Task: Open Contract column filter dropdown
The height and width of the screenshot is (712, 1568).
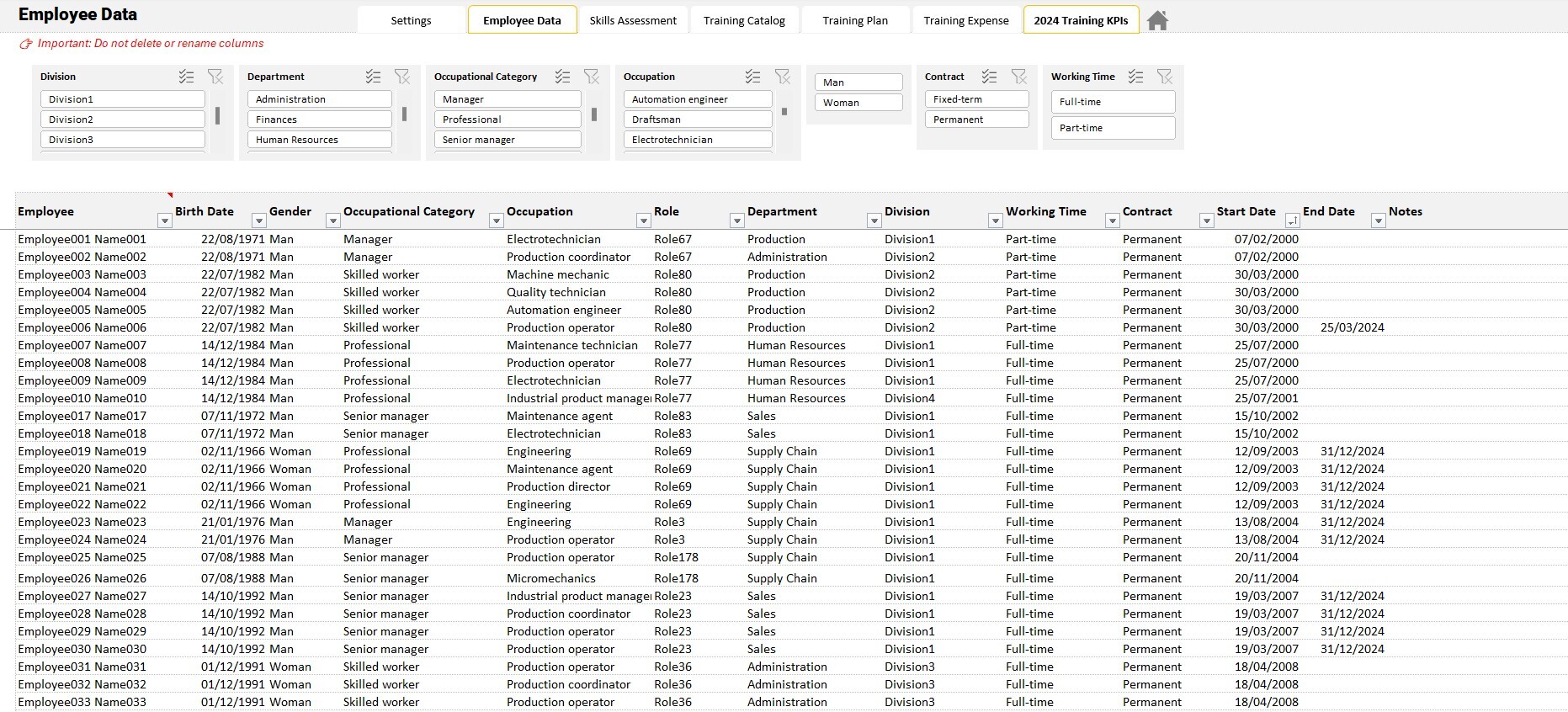Action: (1207, 221)
